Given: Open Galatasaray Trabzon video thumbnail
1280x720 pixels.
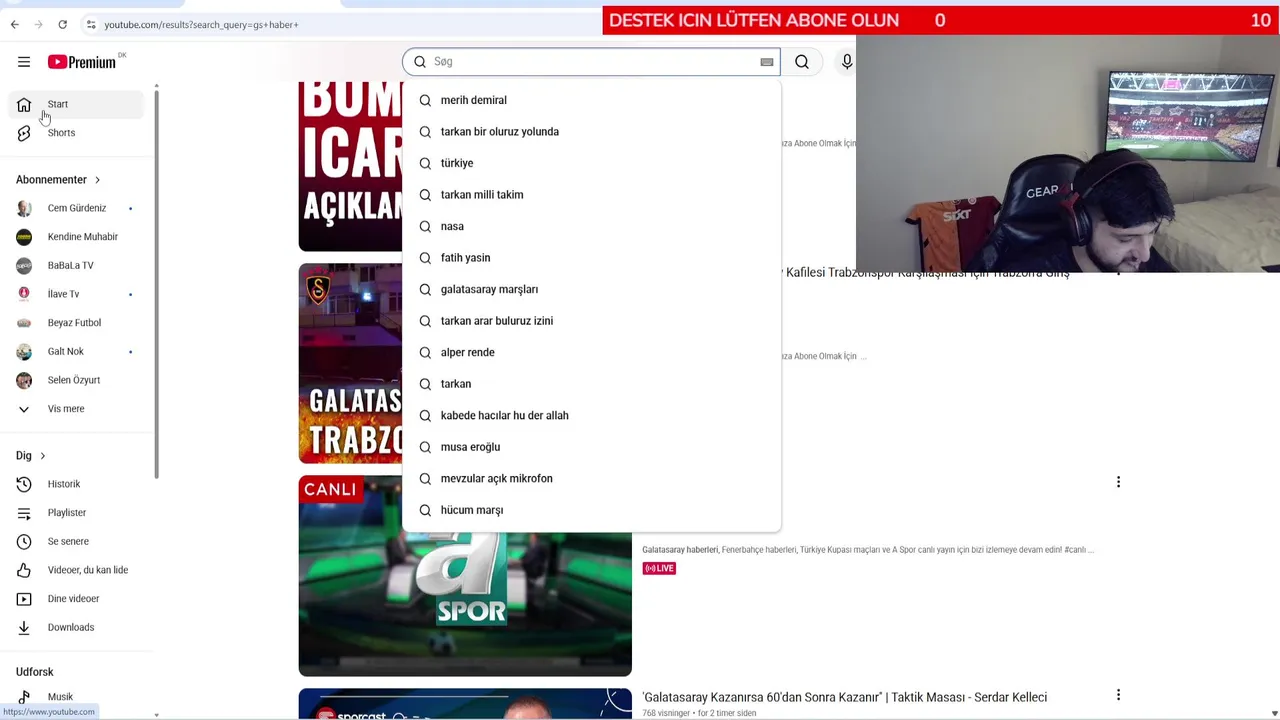Looking at the screenshot, I should pyautogui.click(x=350, y=363).
